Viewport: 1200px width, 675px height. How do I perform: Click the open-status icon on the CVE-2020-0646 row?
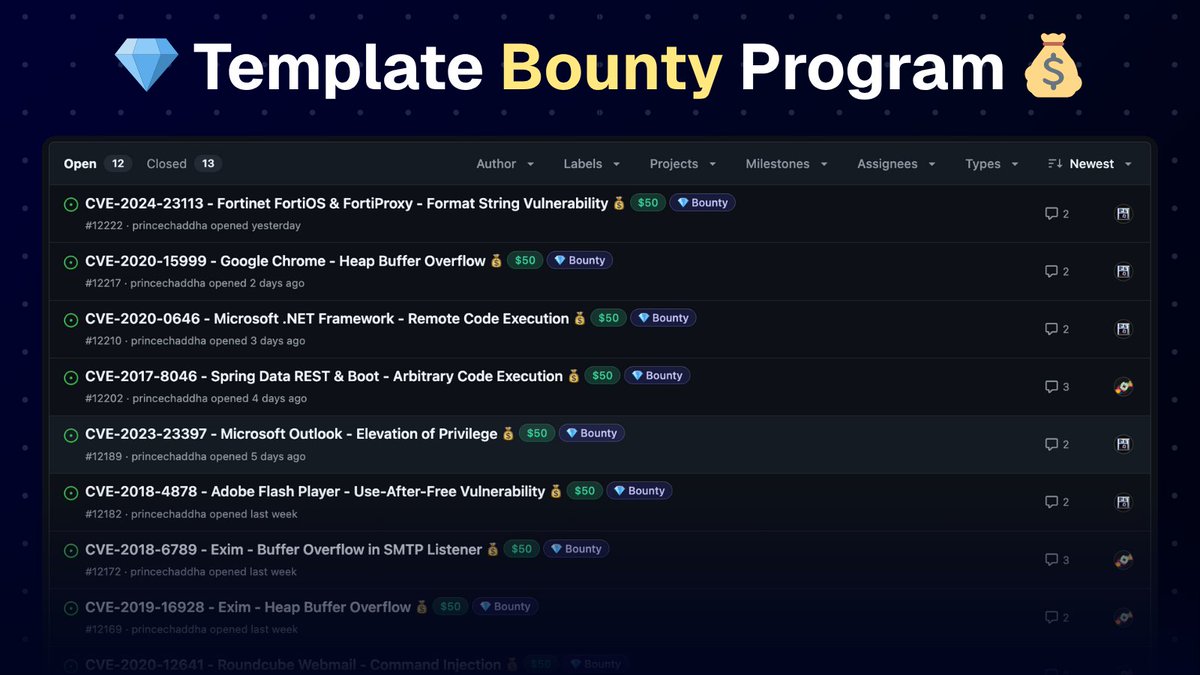coord(71,320)
